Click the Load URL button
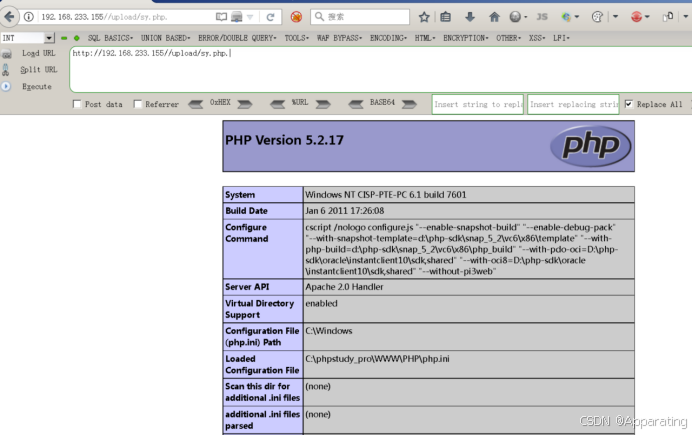Image resolution: width=692 pixels, height=435 pixels. coord(39,53)
